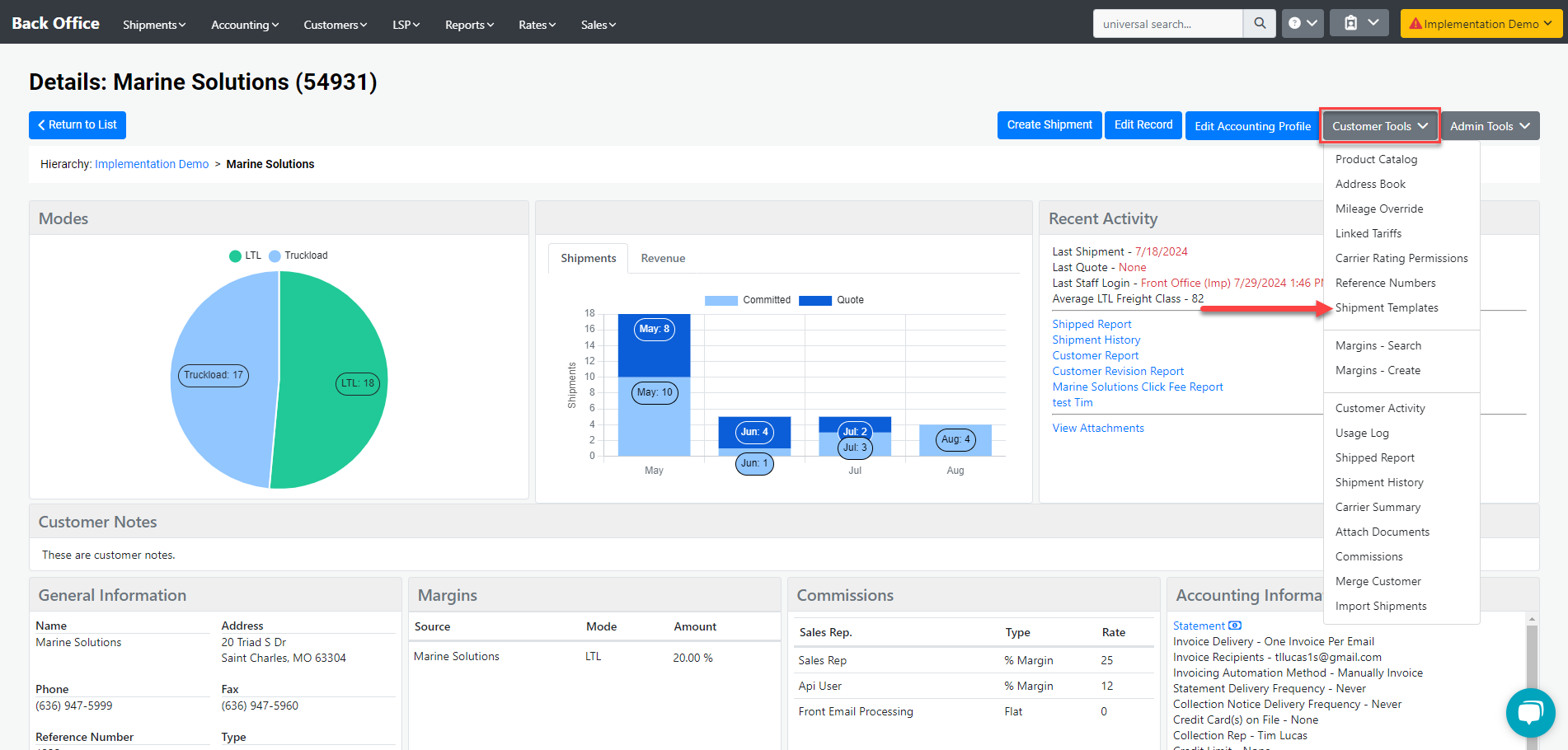Open the test Tim report link
Image resolution: width=1568 pixels, height=750 pixels.
pyautogui.click(x=1073, y=402)
